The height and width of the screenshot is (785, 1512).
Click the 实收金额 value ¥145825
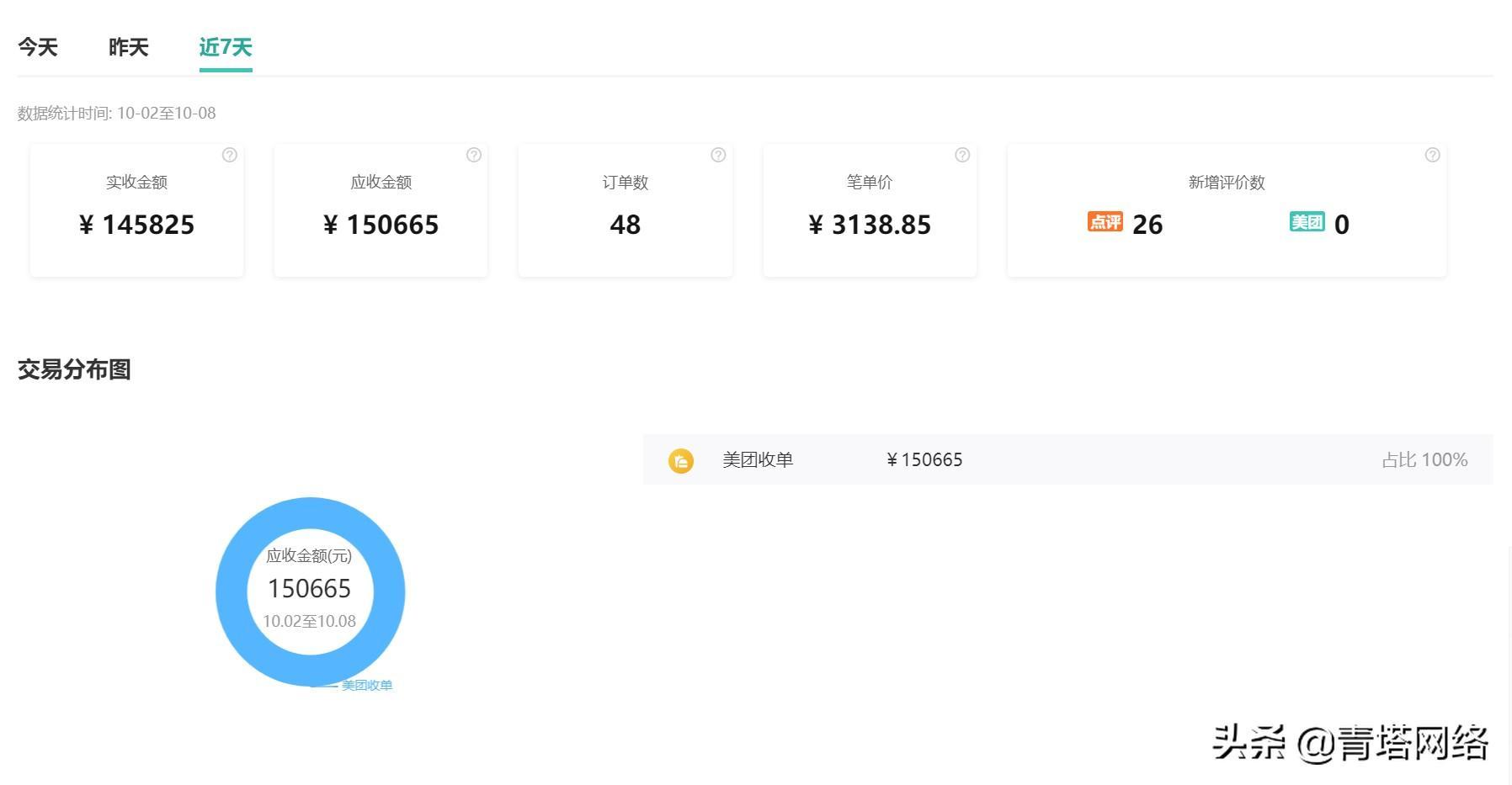tap(137, 225)
